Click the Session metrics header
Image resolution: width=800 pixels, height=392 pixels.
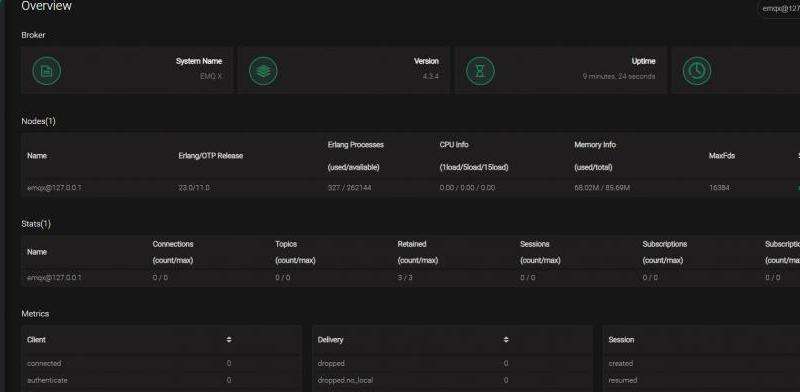click(x=621, y=339)
